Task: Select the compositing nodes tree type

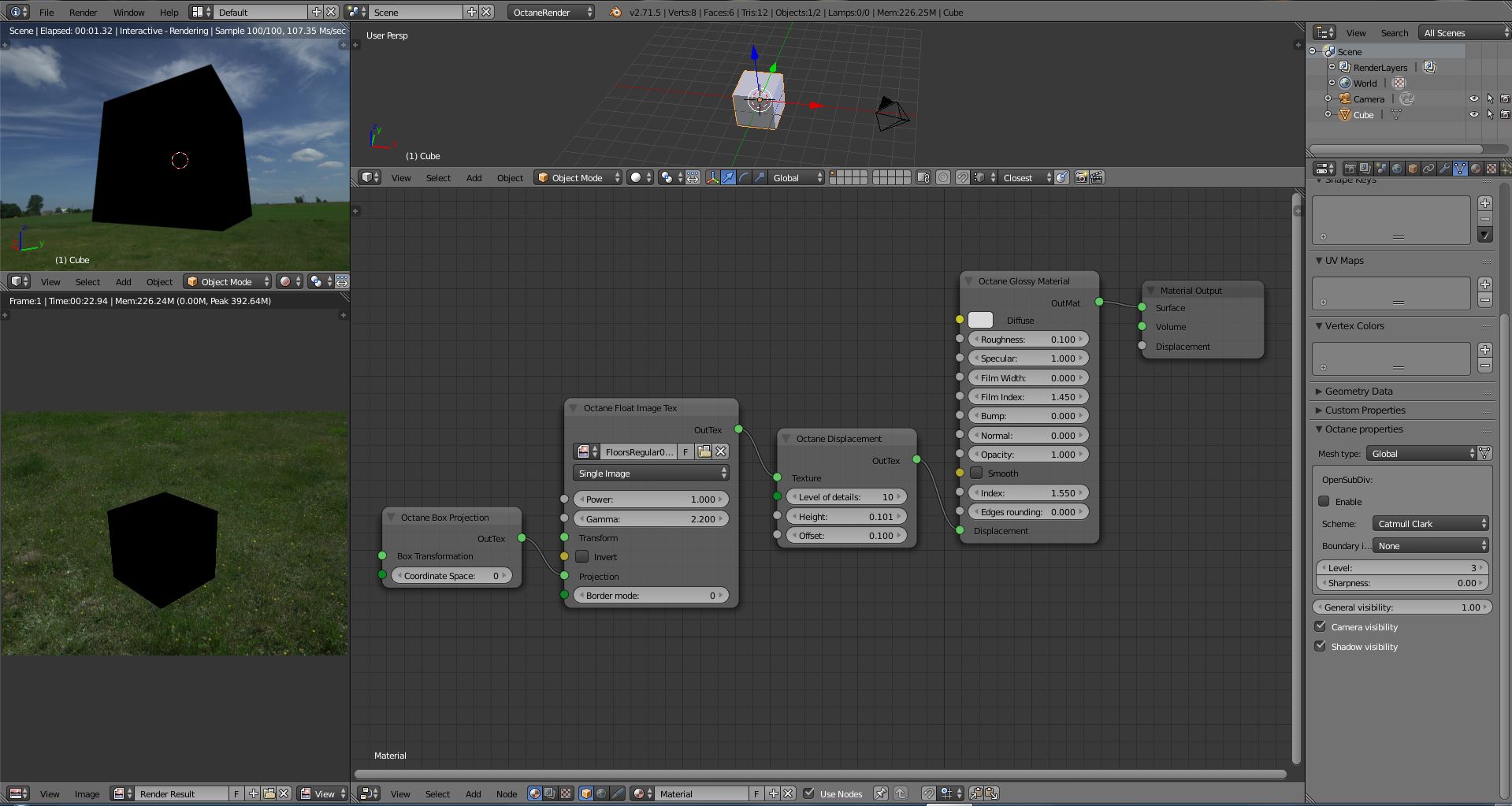Action: point(550,793)
